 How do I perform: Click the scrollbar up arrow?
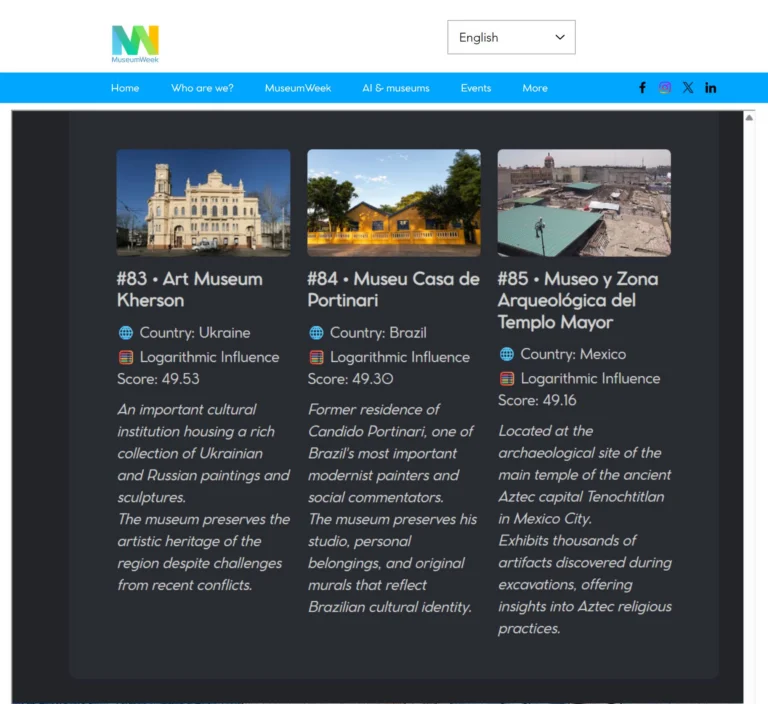[749, 117]
